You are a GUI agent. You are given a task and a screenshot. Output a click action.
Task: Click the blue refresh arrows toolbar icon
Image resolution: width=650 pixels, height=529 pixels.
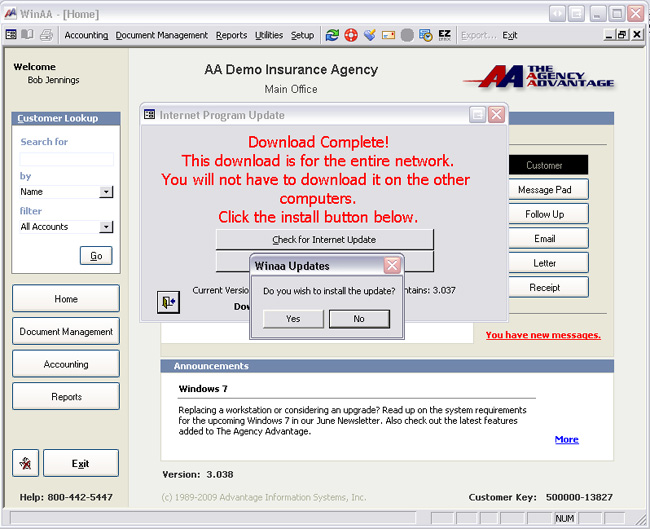tap(332, 35)
